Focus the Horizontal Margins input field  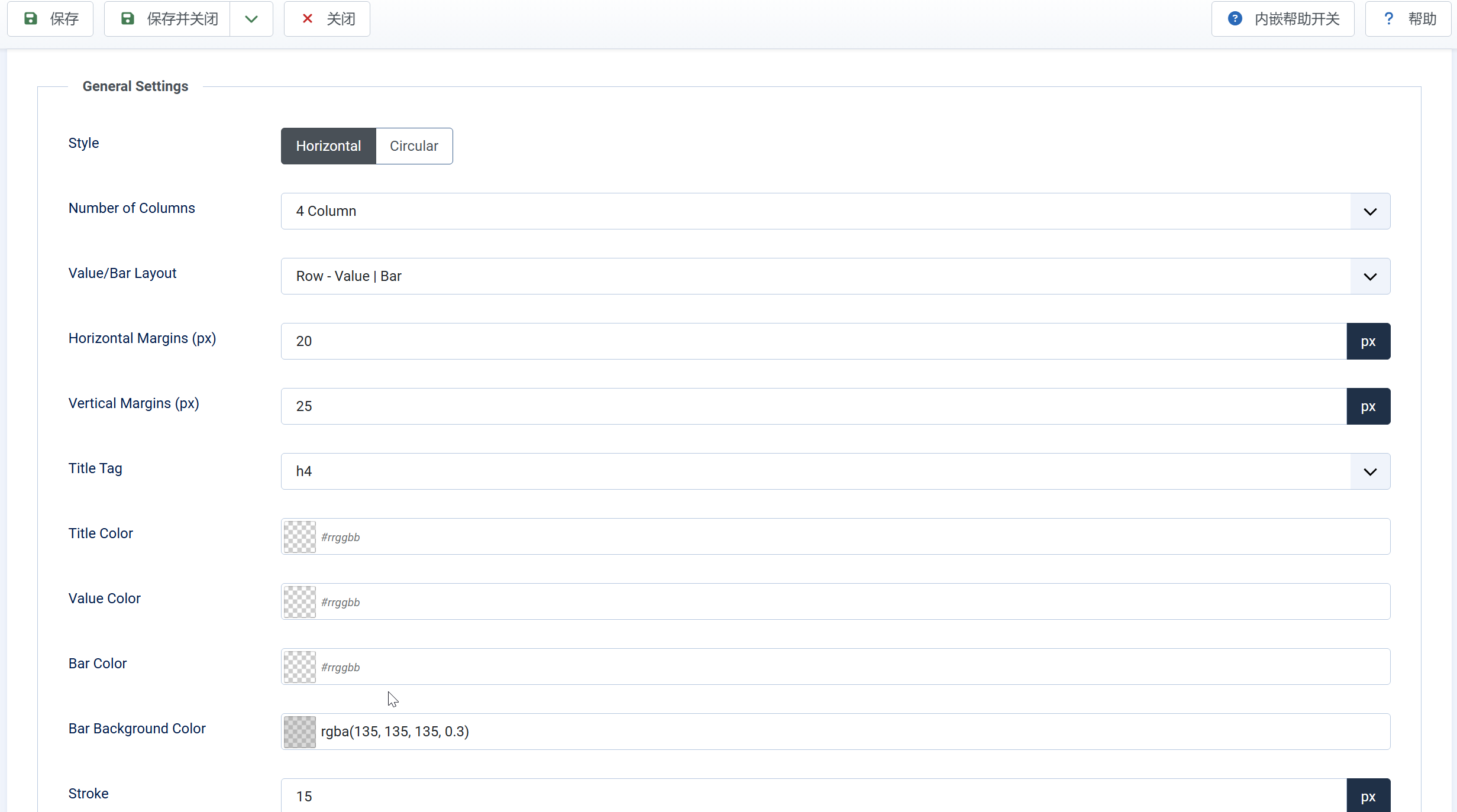click(x=813, y=341)
